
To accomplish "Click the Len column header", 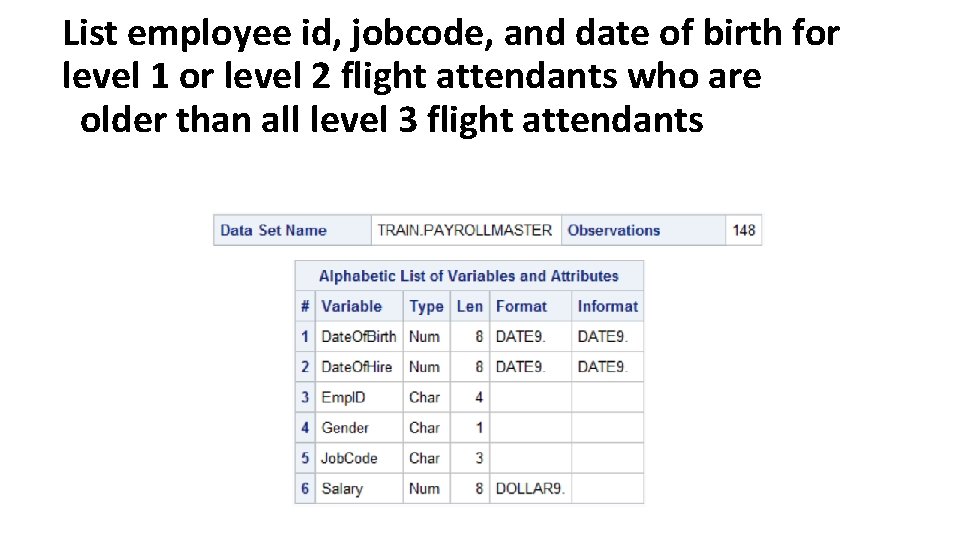I will pos(470,306).
